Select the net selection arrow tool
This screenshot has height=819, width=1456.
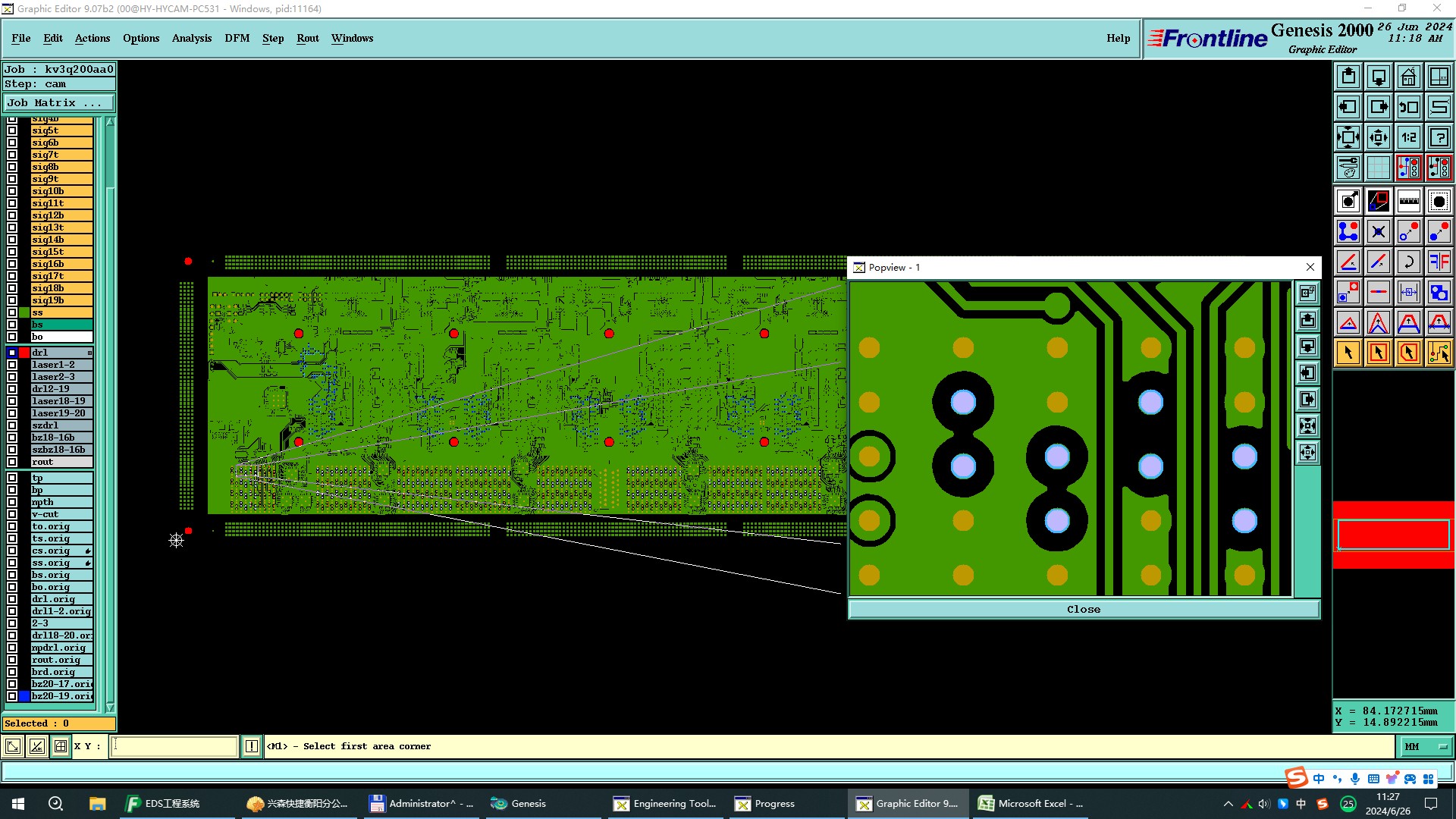tap(1439, 353)
